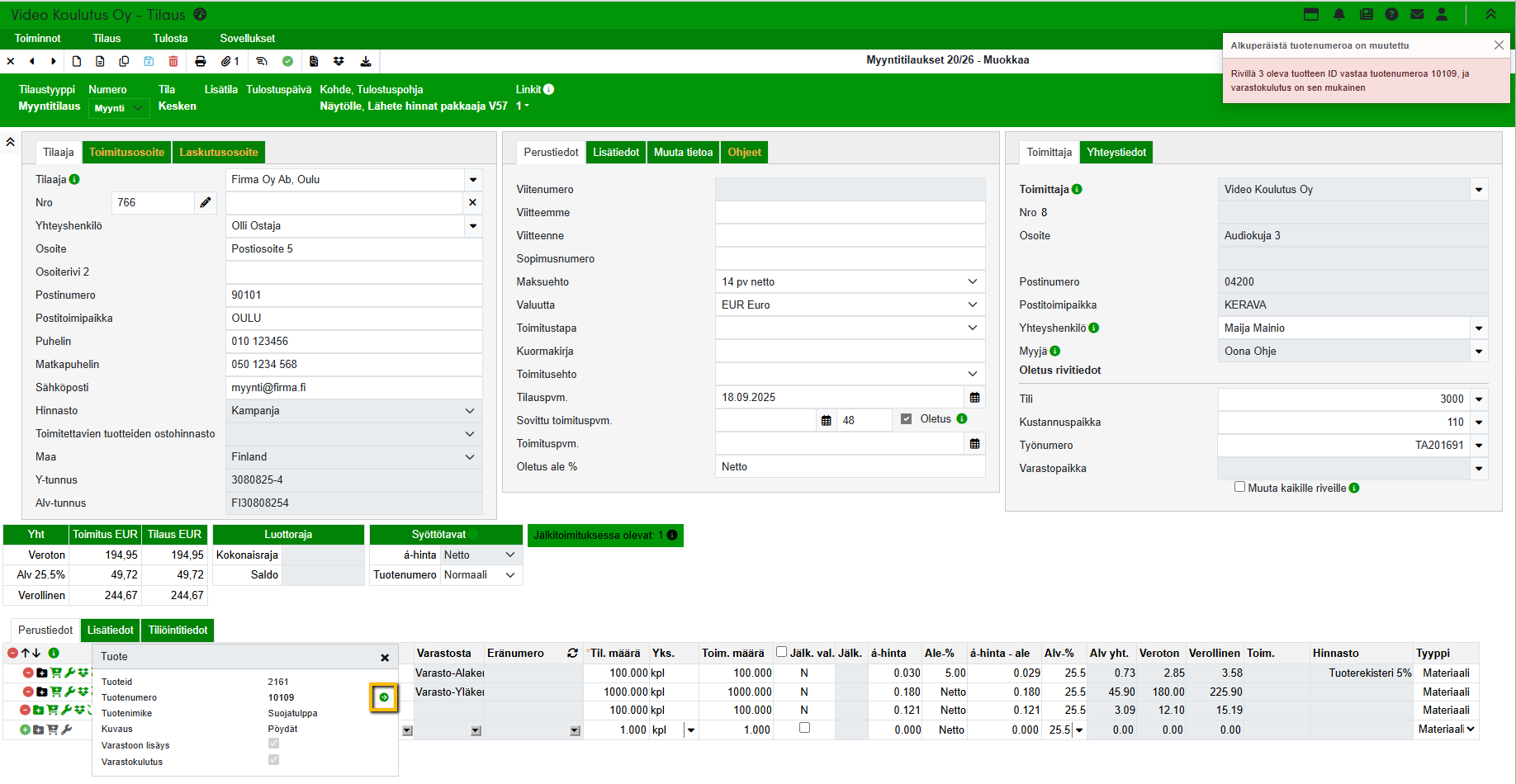Click the printer icon in the toolbar

coord(200,61)
